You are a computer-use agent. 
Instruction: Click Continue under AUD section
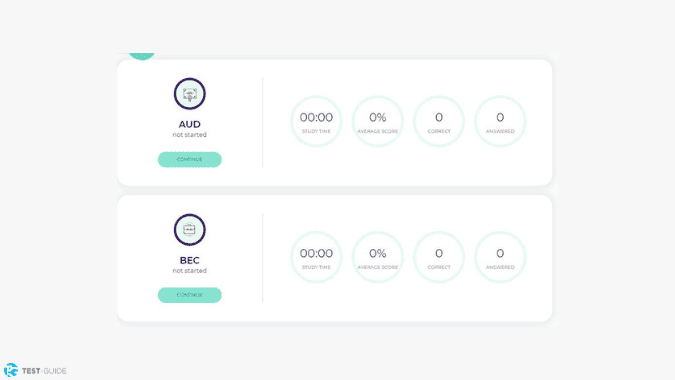point(189,159)
